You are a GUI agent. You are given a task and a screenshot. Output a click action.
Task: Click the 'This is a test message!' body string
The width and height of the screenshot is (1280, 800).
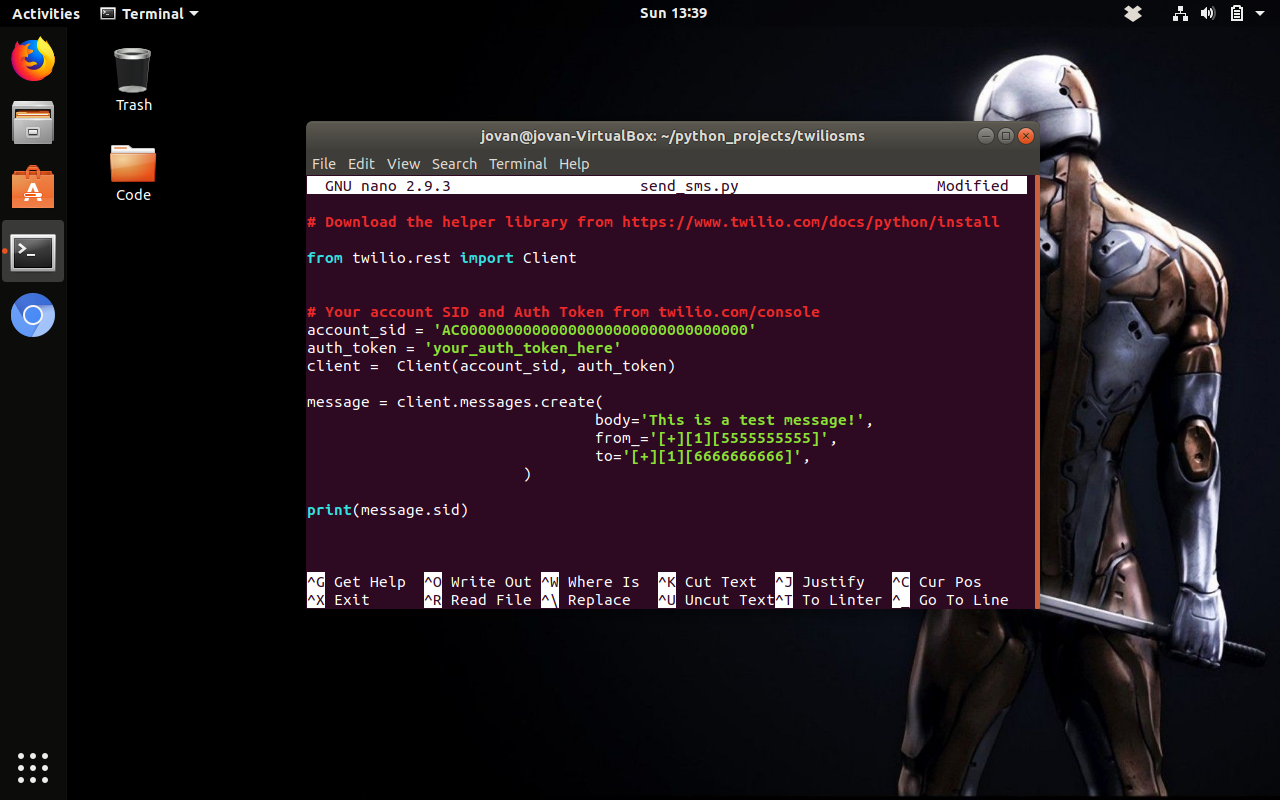tap(752, 420)
